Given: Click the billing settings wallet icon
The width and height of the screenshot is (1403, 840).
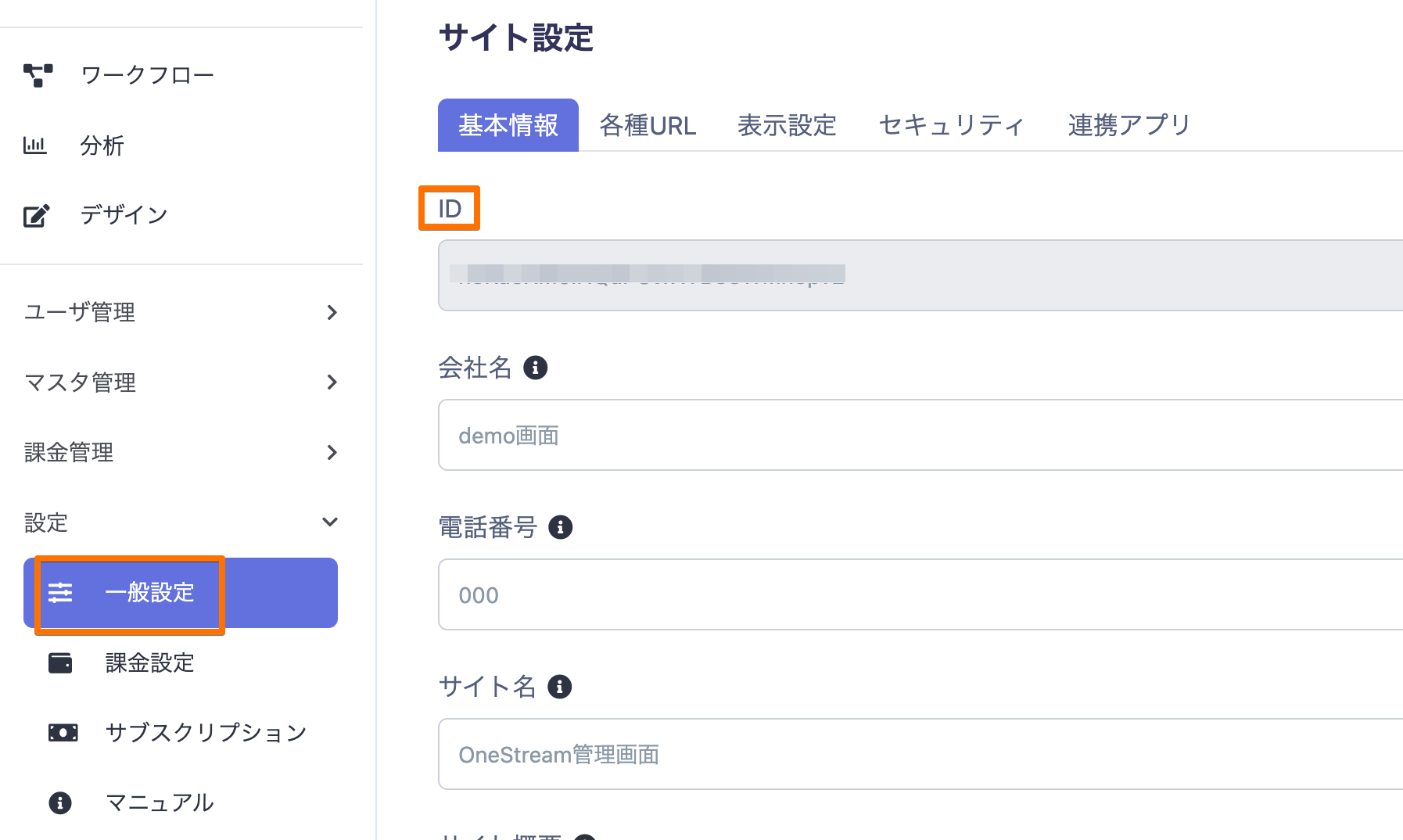Looking at the screenshot, I should 60,663.
